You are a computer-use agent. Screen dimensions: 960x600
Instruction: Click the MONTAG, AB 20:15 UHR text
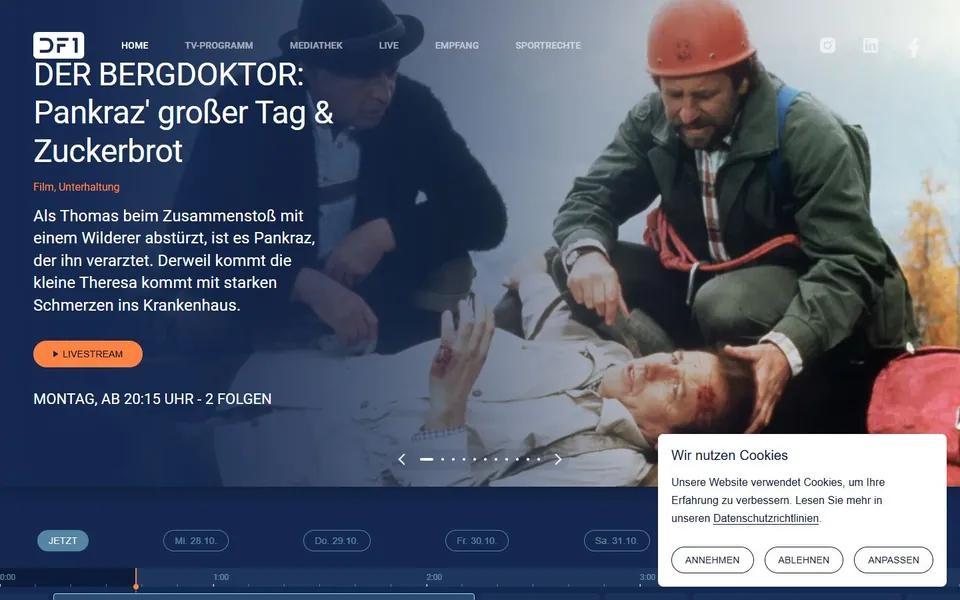pyautogui.click(x=152, y=399)
